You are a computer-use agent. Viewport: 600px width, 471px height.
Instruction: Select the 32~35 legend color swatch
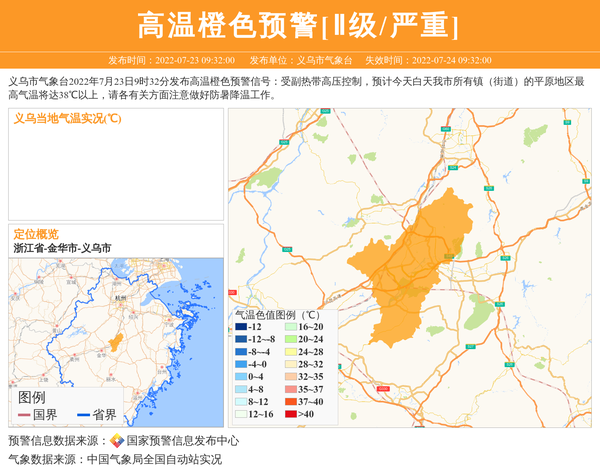[x=289, y=377]
